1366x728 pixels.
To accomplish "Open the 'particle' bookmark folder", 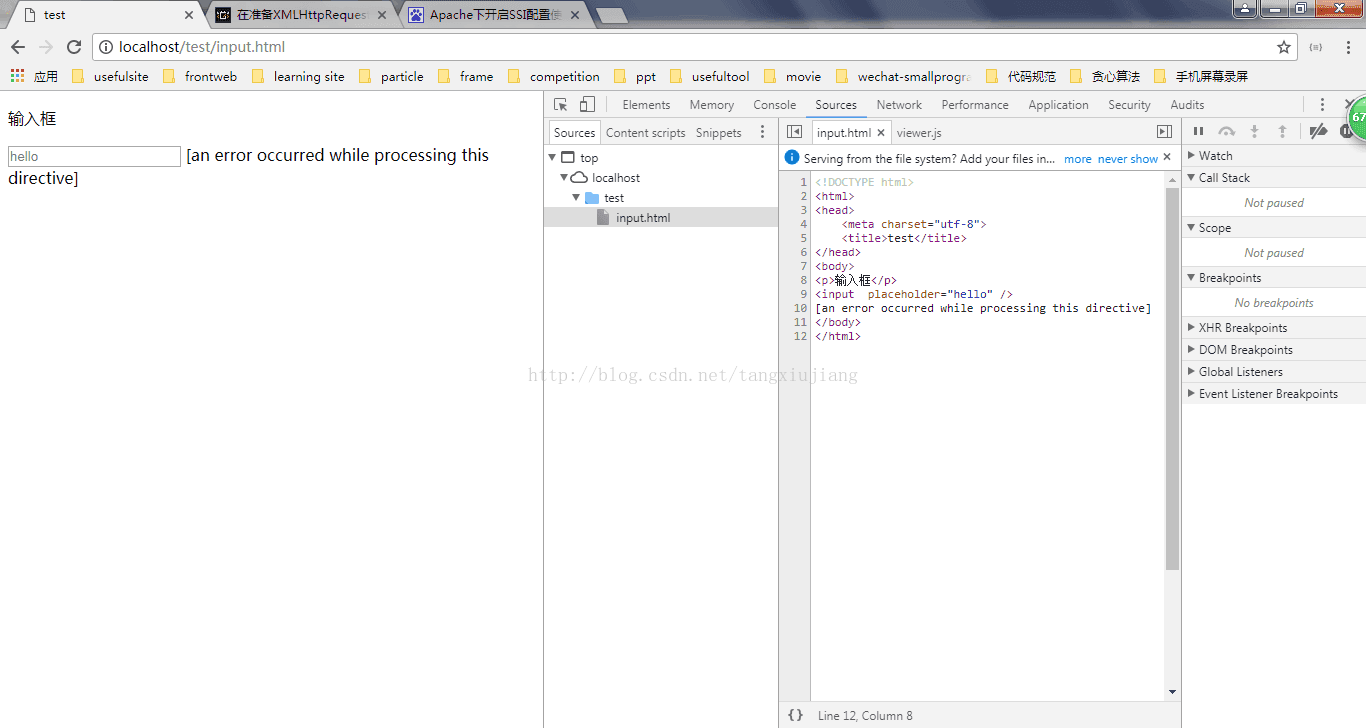I will tap(391, 76).
